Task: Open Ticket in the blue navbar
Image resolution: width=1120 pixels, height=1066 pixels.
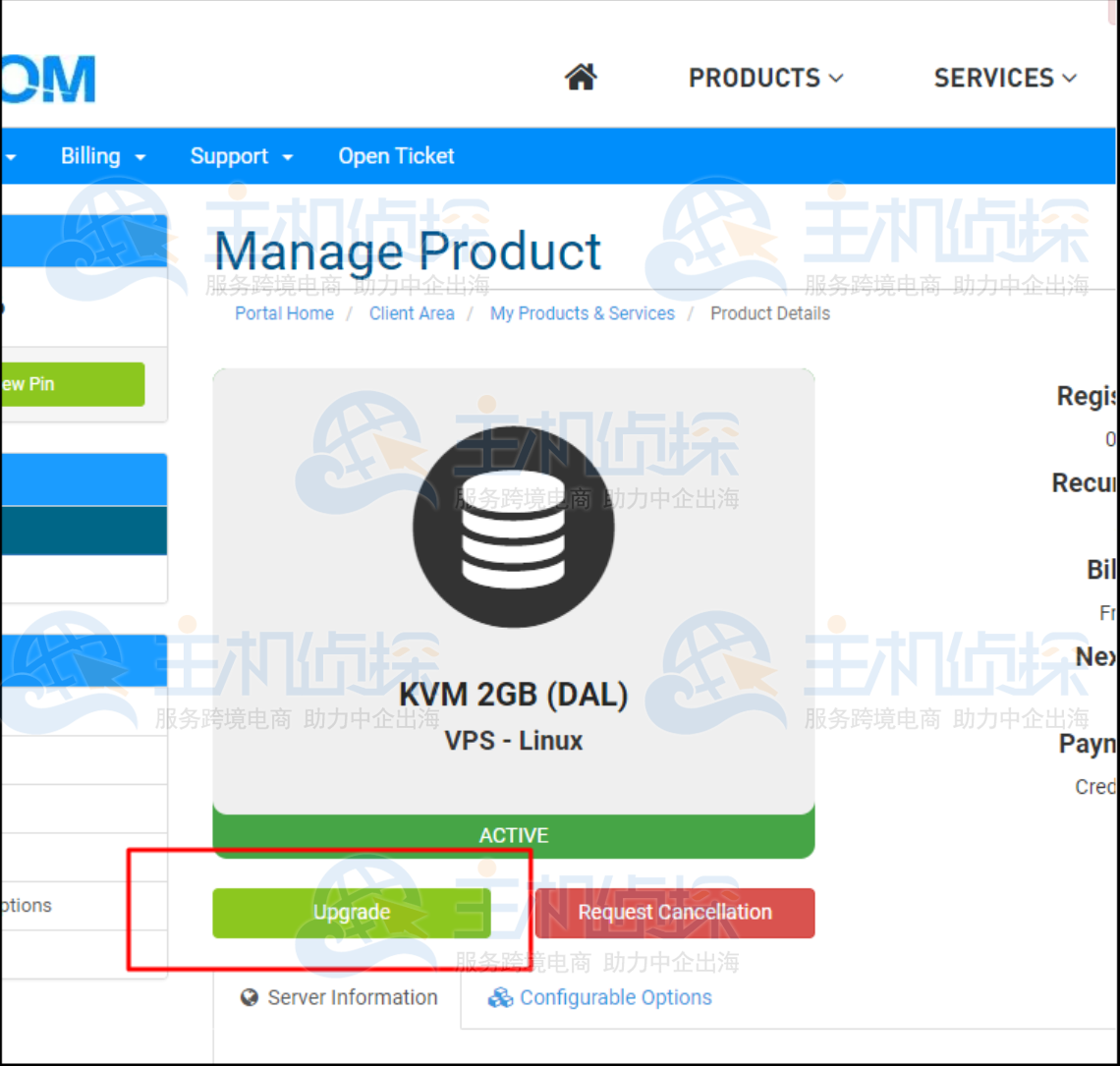Action: (397, 156)
